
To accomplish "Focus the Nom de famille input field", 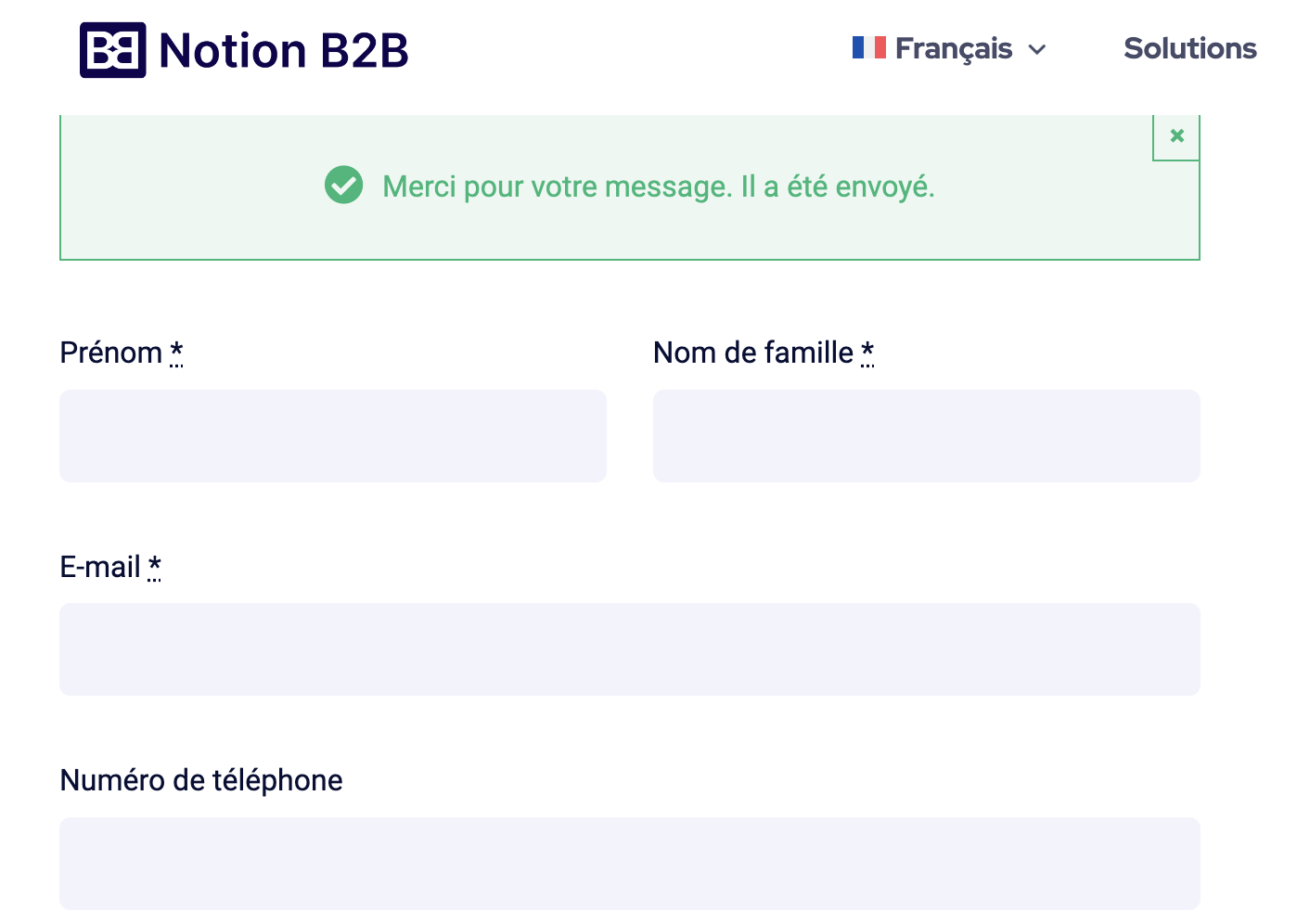I will coord(927,436).
